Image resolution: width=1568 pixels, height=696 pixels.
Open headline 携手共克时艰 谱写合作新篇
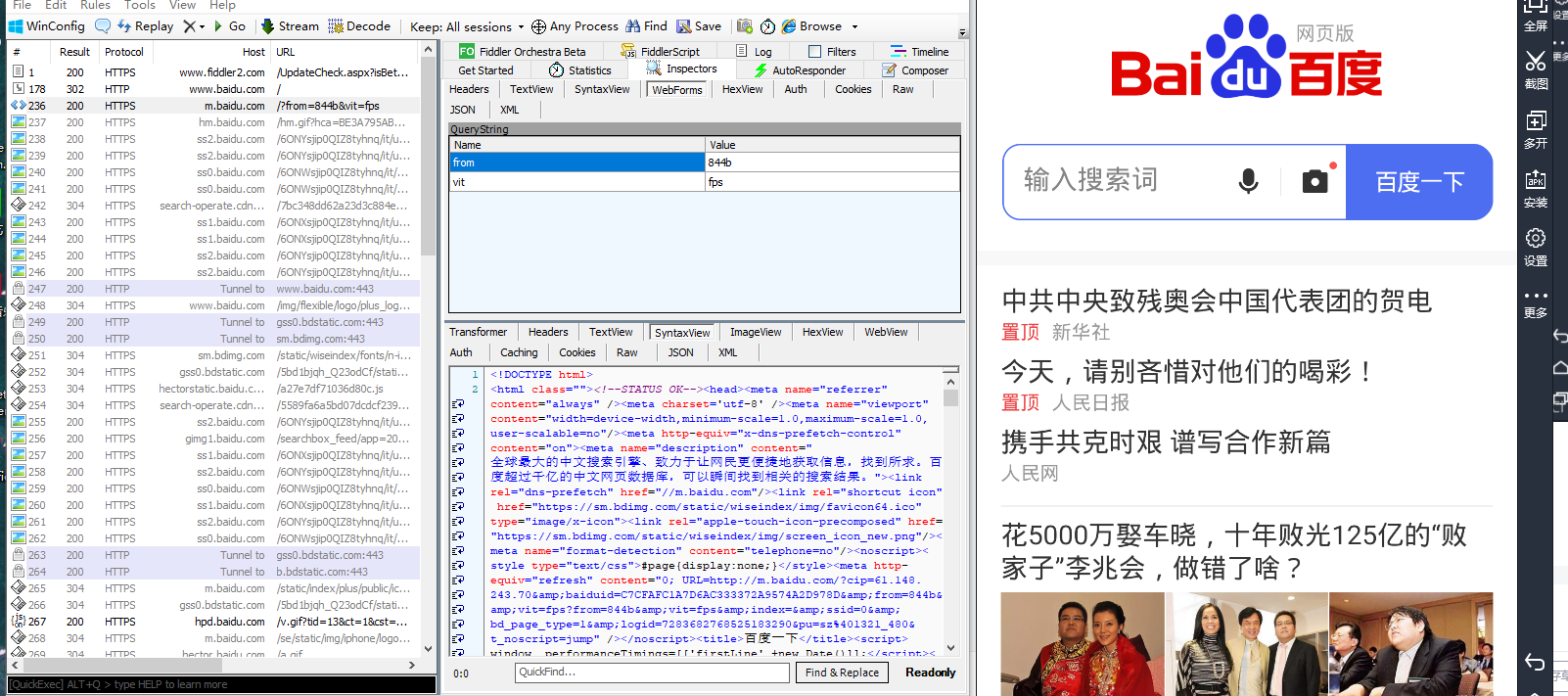pyautogui.click(x=1166, y=441)
